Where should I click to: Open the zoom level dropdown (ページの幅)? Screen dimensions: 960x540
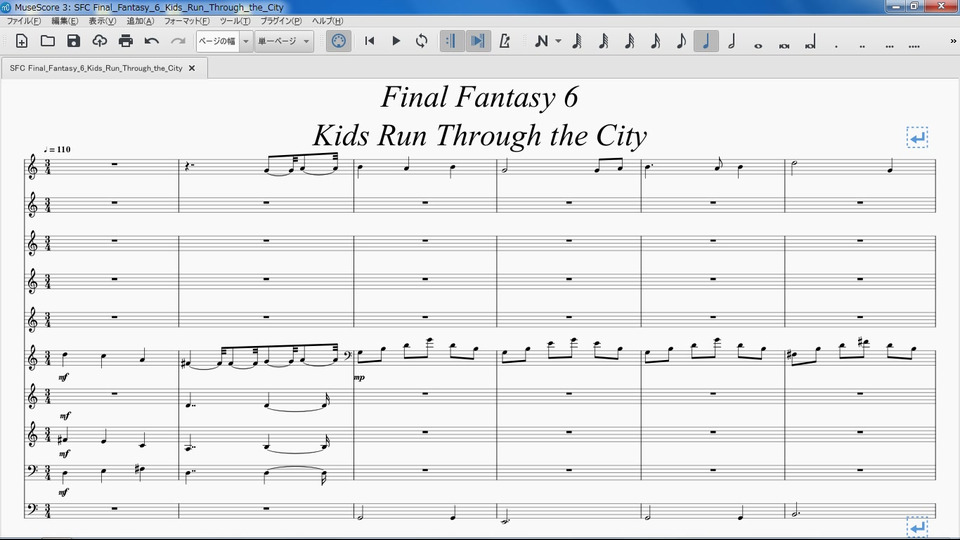[225, 41]
